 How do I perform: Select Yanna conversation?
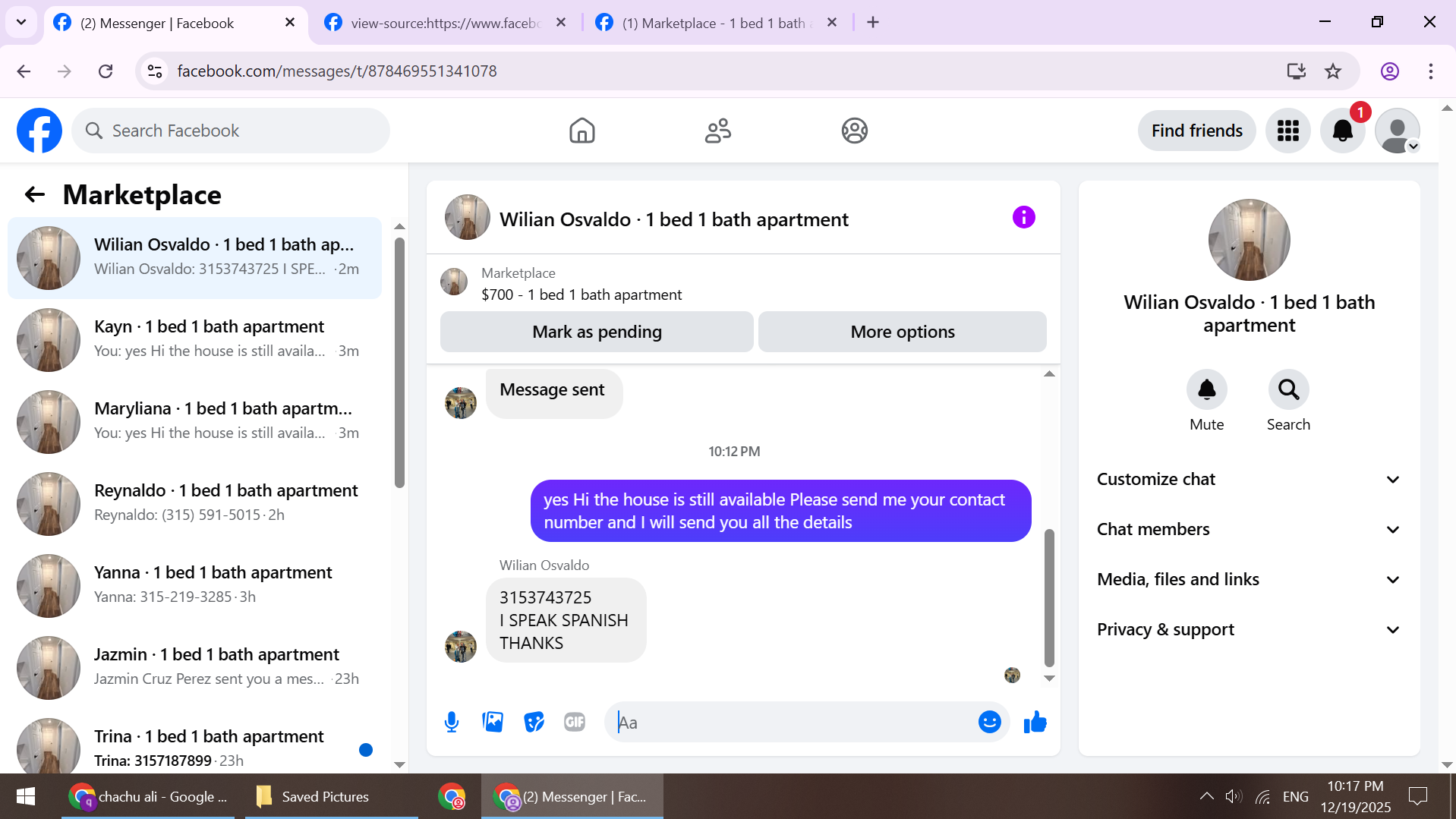click(x=194, y=585)
